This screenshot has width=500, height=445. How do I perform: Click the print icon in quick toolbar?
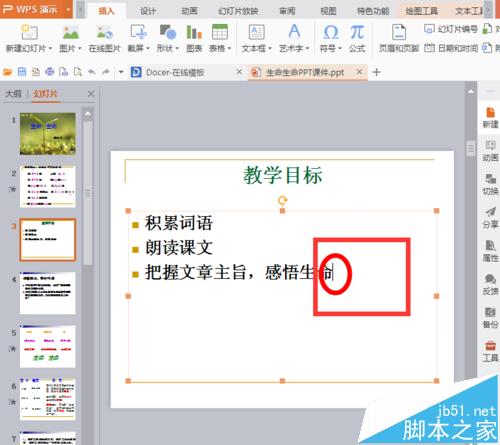click(50, 72)
